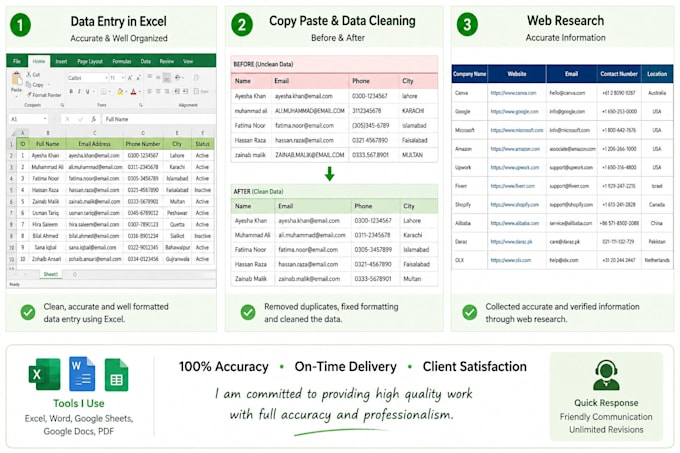Toggle Italic formatting
680x453 pixels.
click(79, 91)
